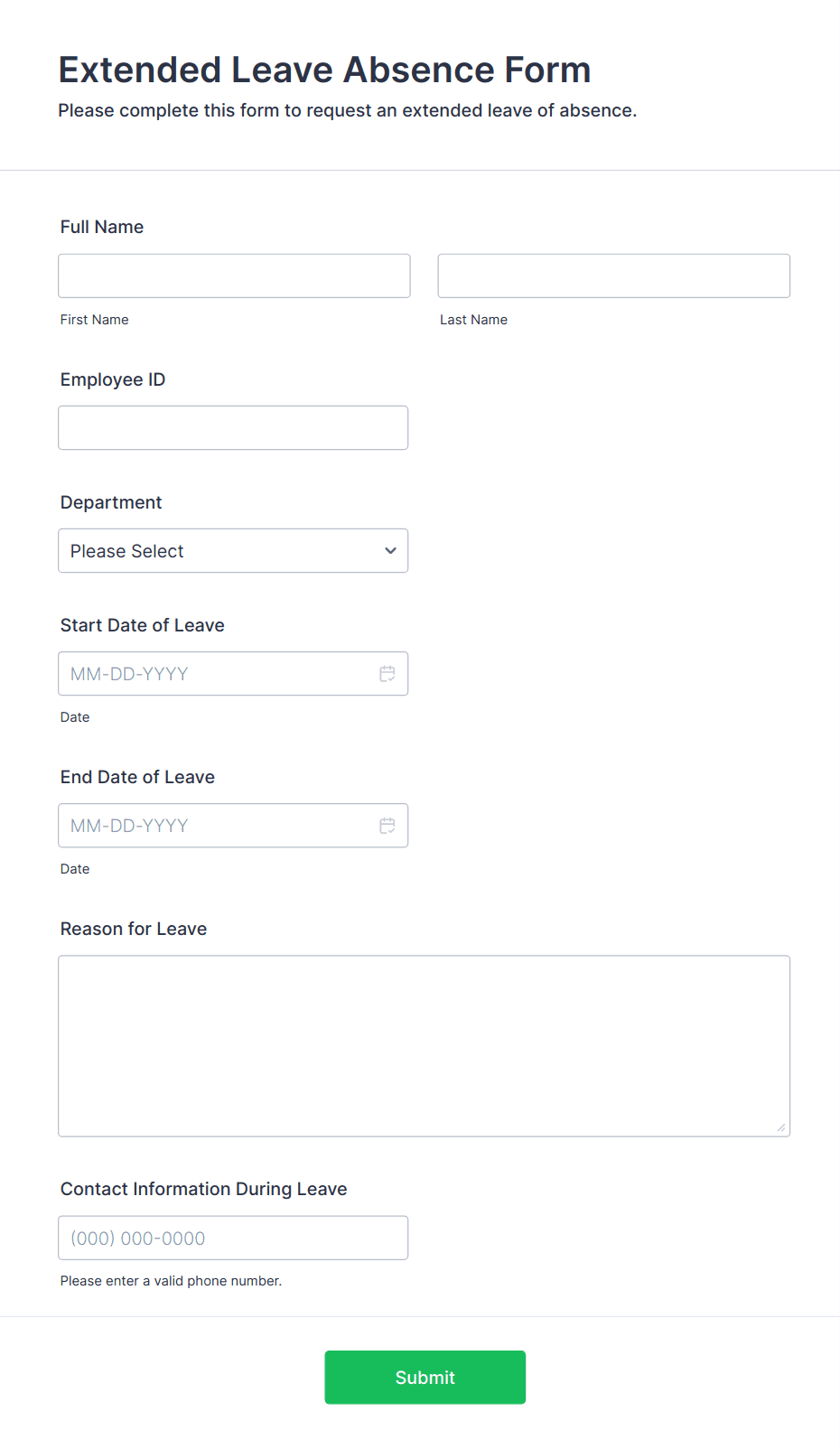The image size is (840, 1449).
Task: Select the Employee ID input field
Action: coord(233,427)
